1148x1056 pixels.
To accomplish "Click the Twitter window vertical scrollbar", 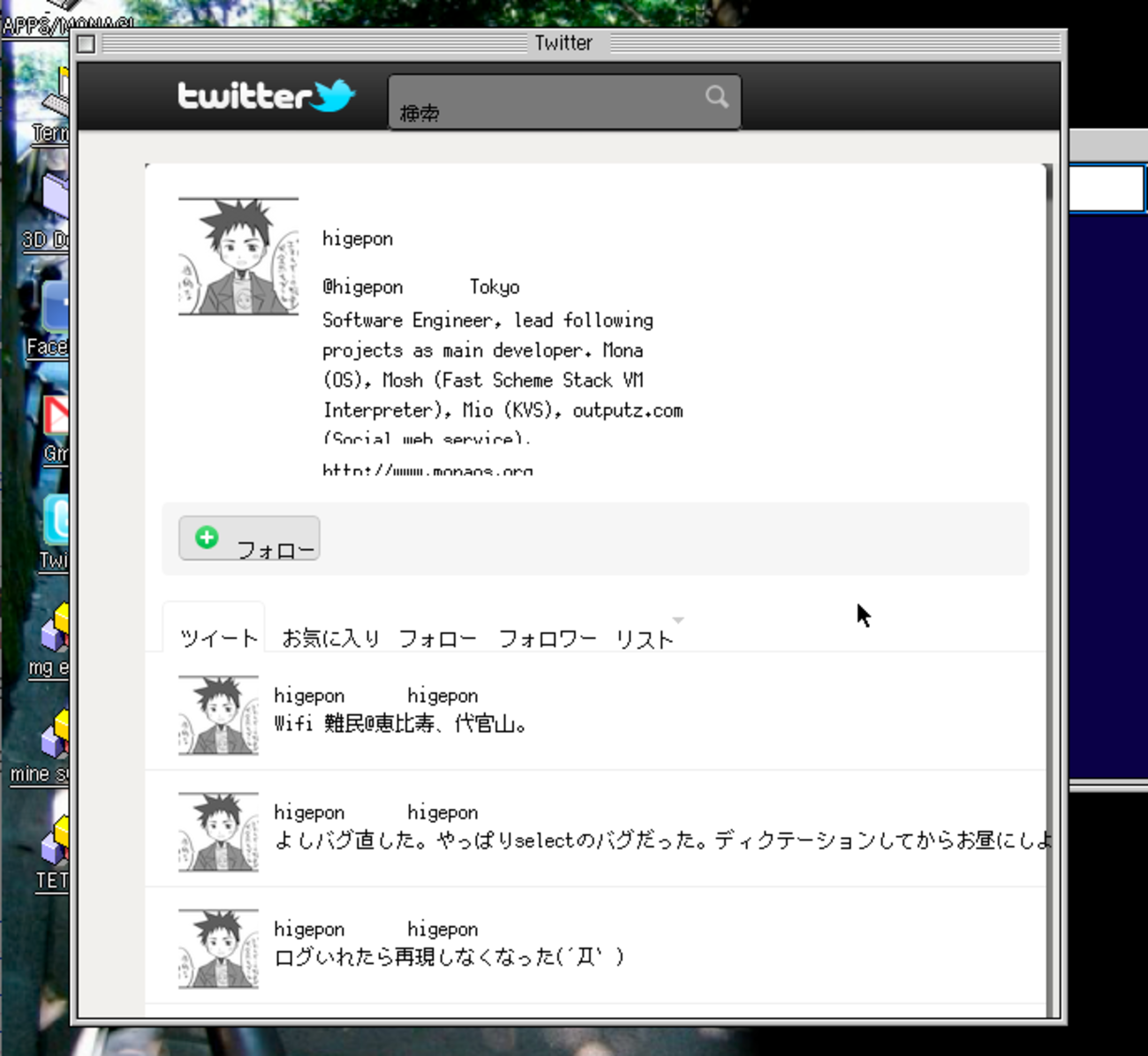I will point(1048,590).
